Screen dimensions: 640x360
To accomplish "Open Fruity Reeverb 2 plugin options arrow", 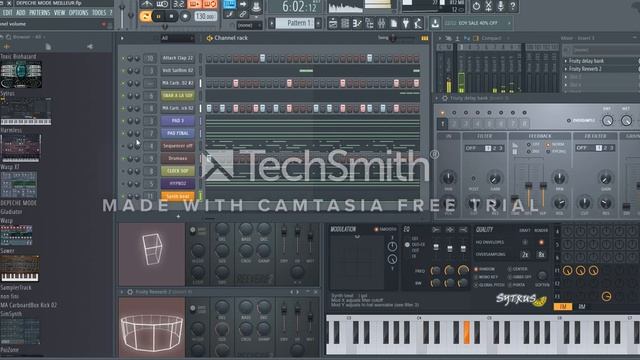I will tap(122, 292).
